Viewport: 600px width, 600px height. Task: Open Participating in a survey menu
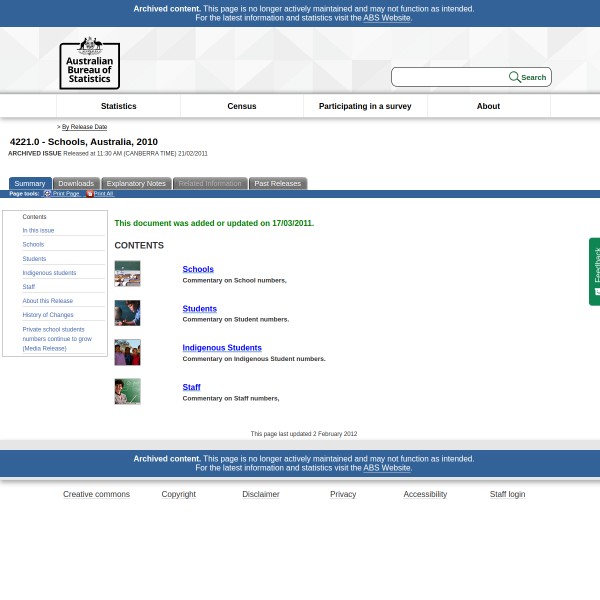coord(365,106)
